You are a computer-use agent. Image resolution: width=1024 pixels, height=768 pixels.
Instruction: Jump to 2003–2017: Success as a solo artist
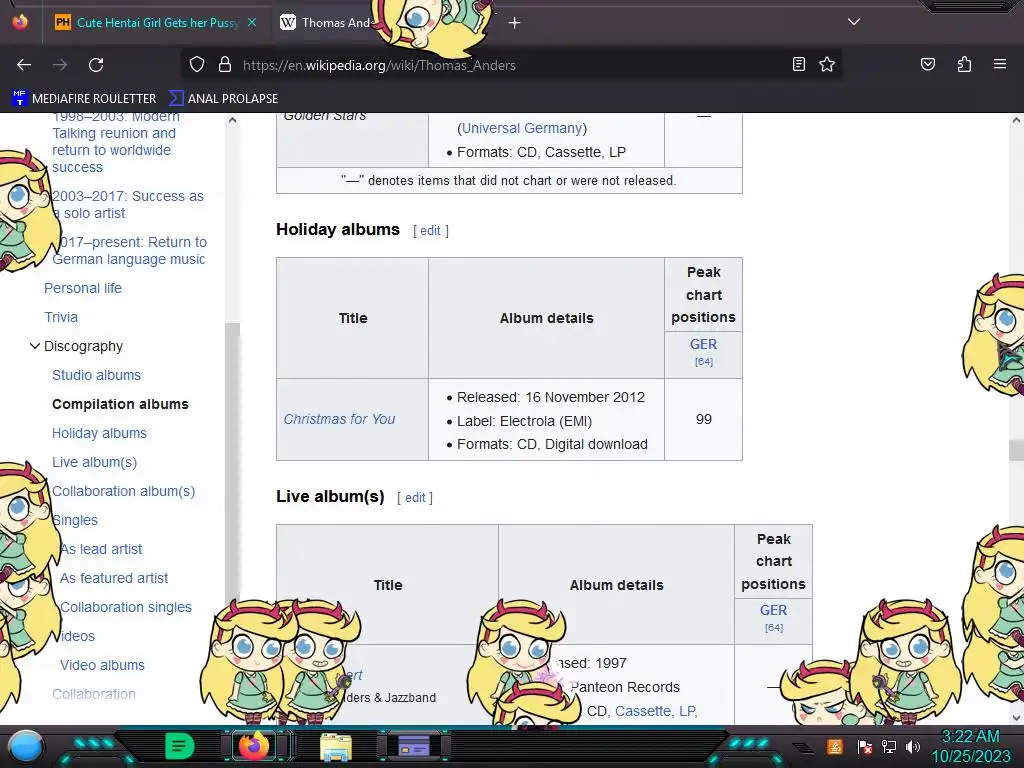[x=128, y=204]
